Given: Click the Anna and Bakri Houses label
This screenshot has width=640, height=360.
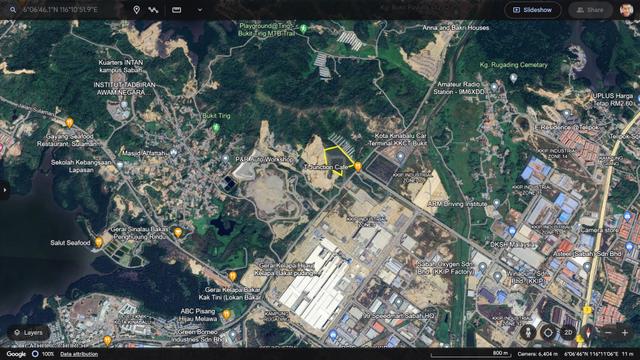Looking at the screenshot, I should click(x=456, y=28).
